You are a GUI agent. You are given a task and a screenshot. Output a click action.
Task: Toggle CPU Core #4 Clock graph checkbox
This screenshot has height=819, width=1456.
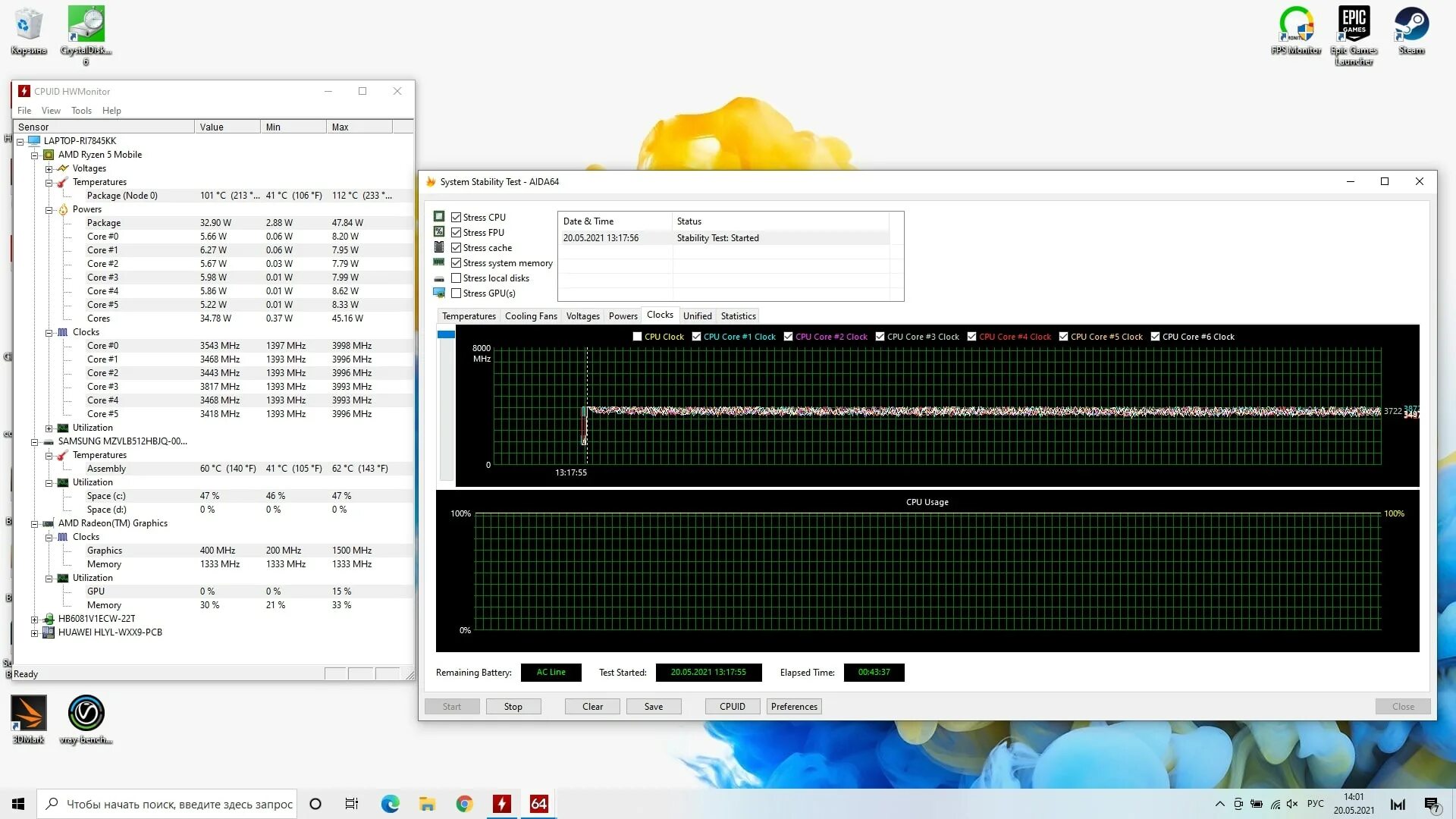[971, 337]
